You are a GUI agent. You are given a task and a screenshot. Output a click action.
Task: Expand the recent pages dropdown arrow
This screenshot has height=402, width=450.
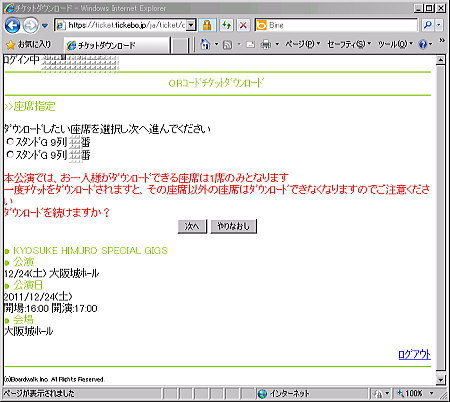pyautogui.click(x=45, y=26)
